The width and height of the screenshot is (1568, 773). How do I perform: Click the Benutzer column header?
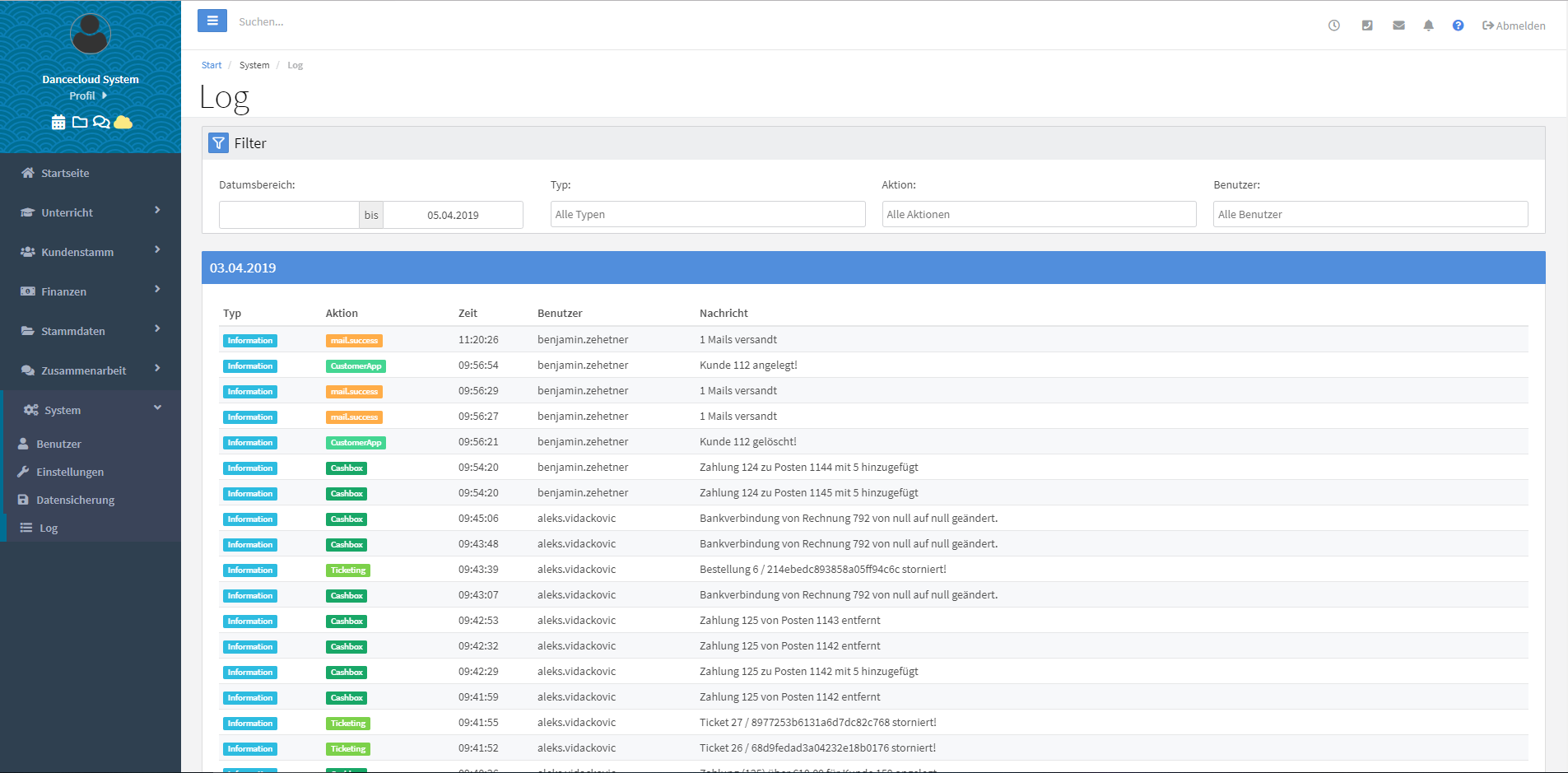click(x=560, y=313)
